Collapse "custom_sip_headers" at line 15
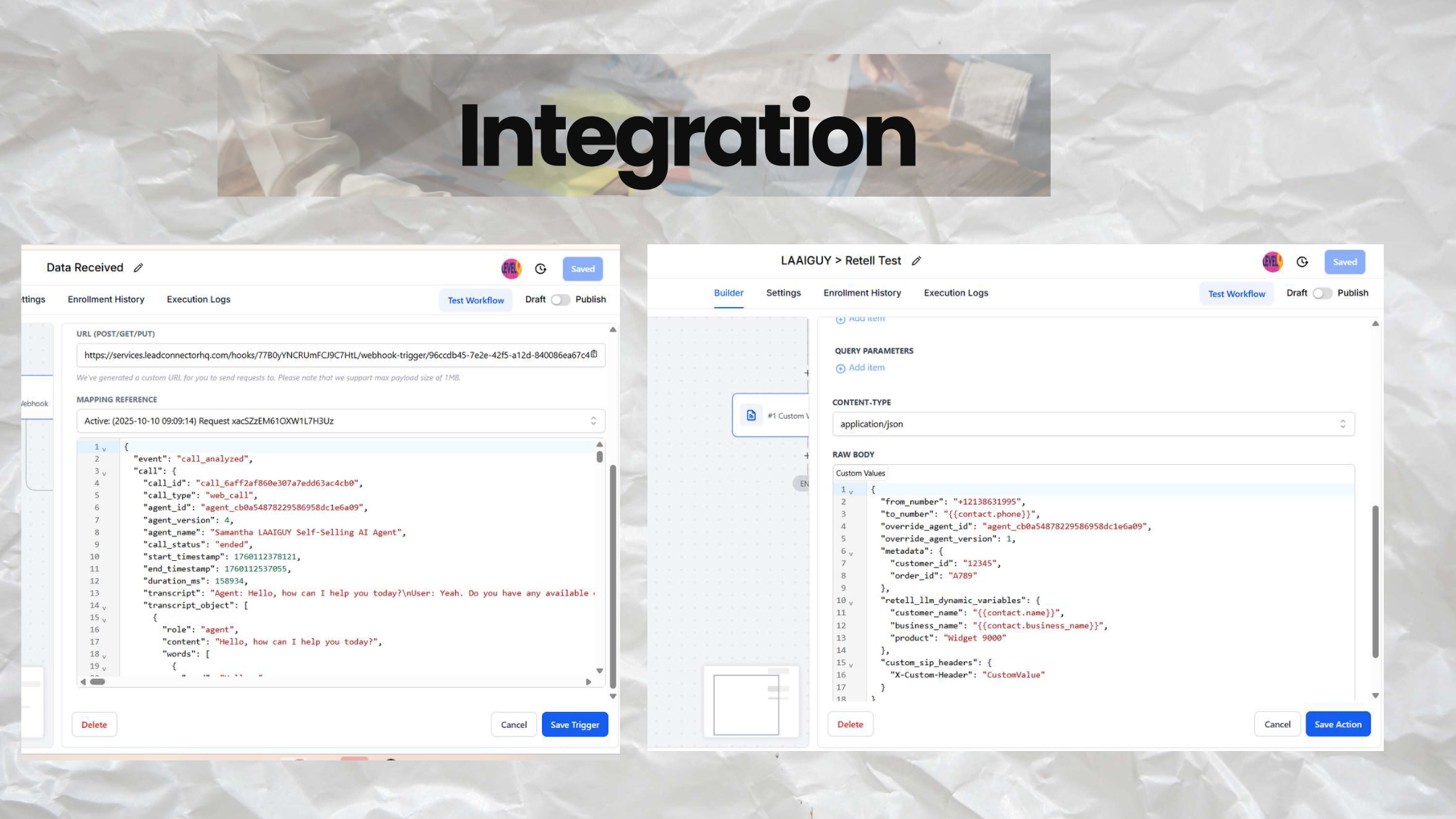1456x819 pixels. pyautogui.click(x=851, y=665)
